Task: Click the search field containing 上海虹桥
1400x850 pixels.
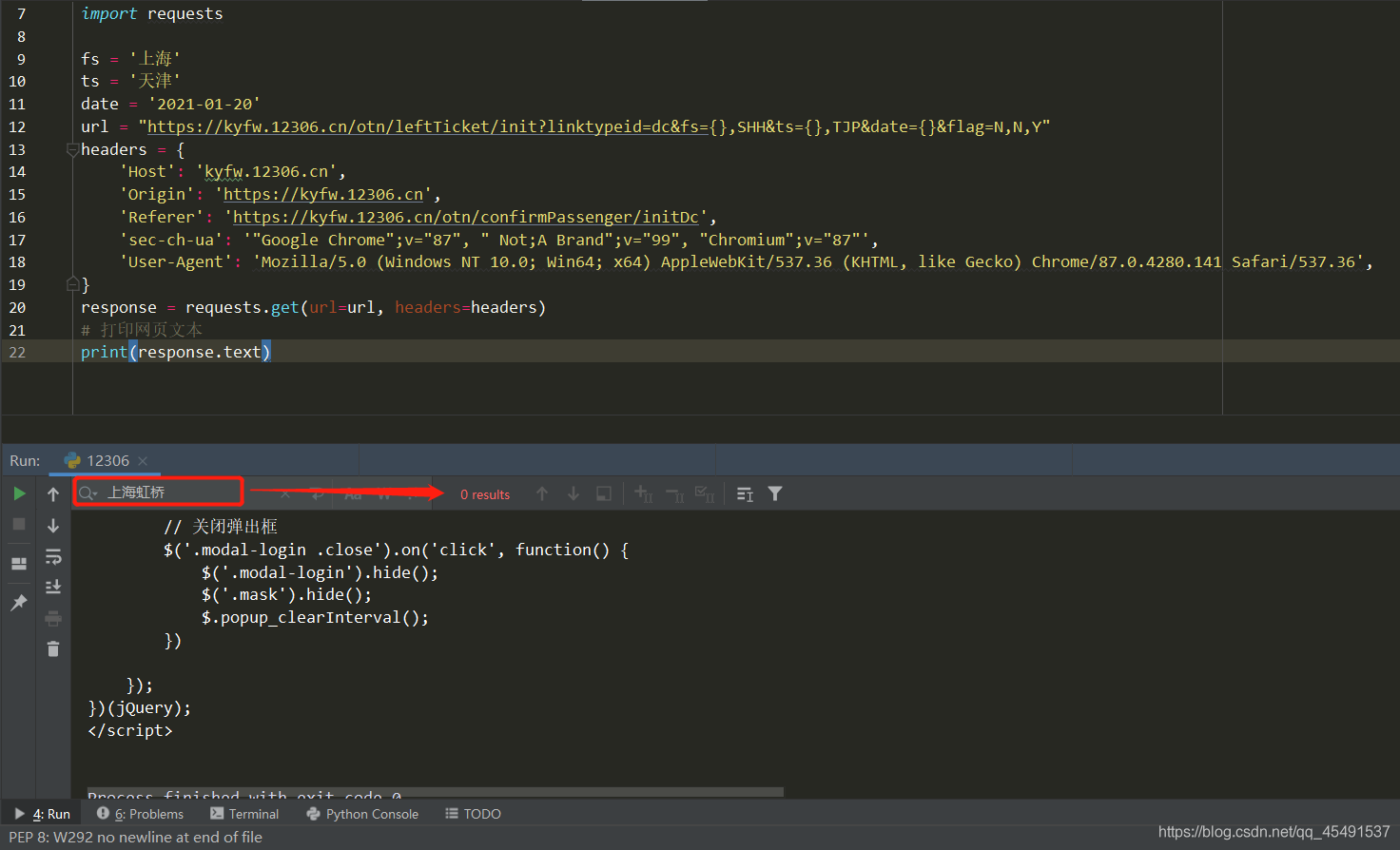Action: click(158, 493)
